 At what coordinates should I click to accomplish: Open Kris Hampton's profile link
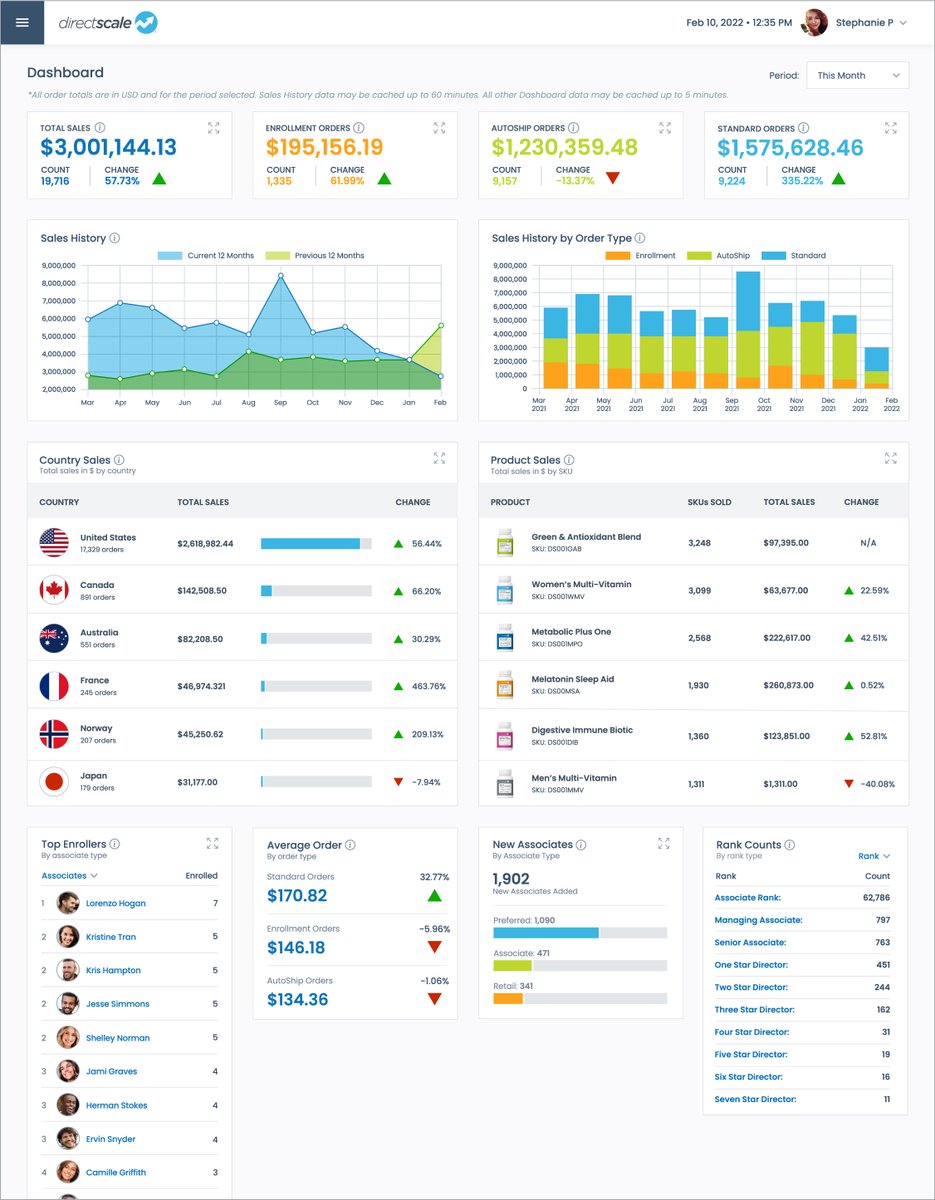point(113,970)
